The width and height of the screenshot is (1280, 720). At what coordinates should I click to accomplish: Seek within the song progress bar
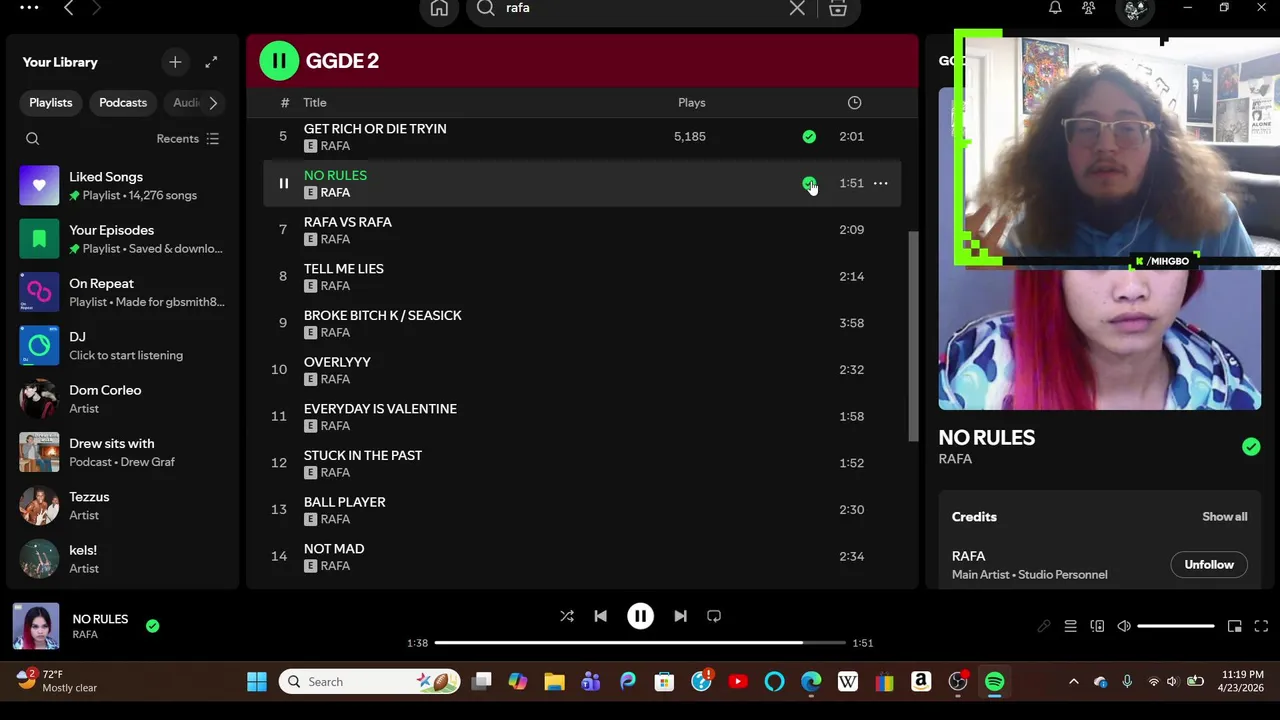640,643
